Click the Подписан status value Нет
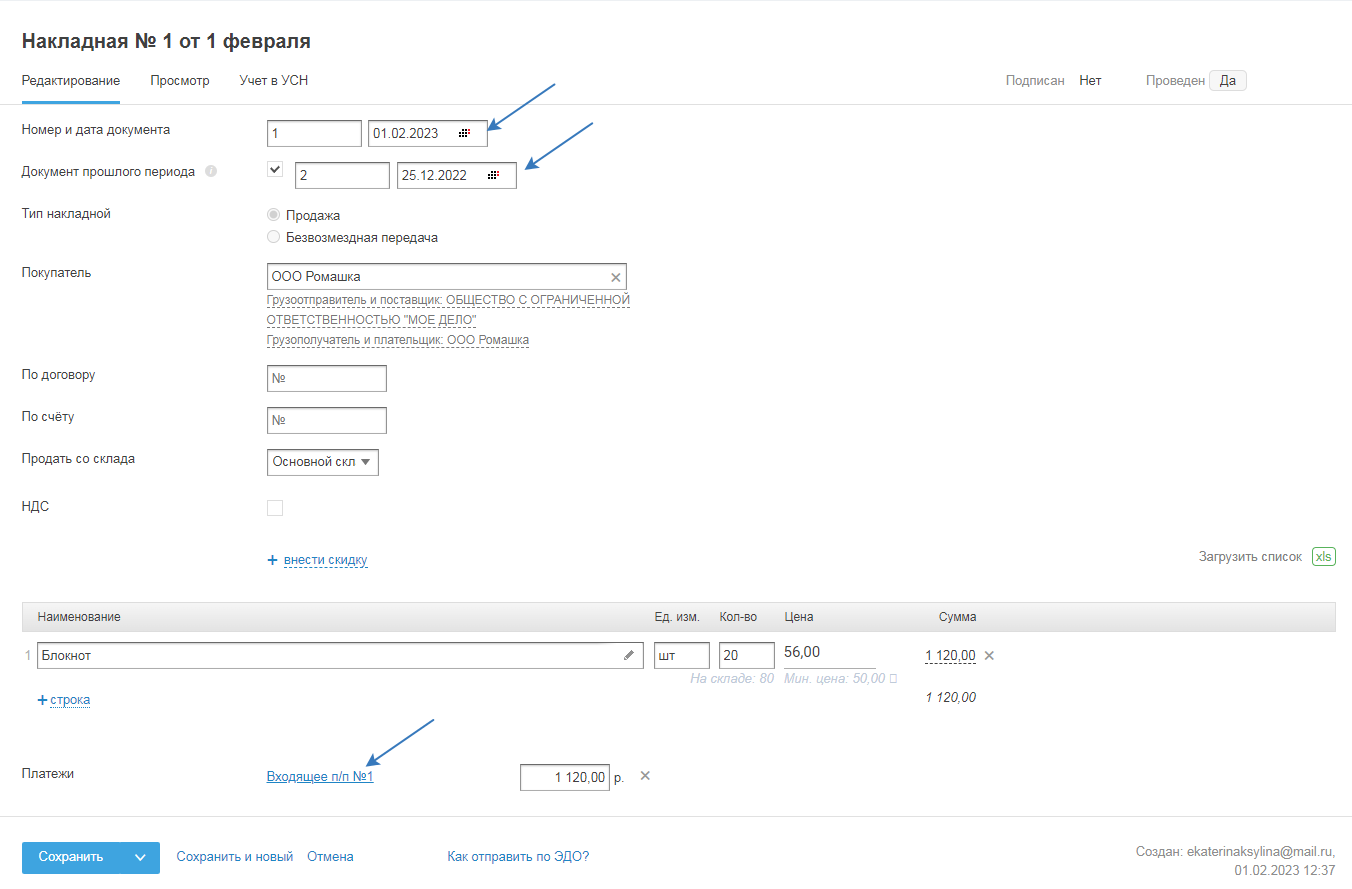This screenshot has width=1352, height=889. tap(1090, 81)
